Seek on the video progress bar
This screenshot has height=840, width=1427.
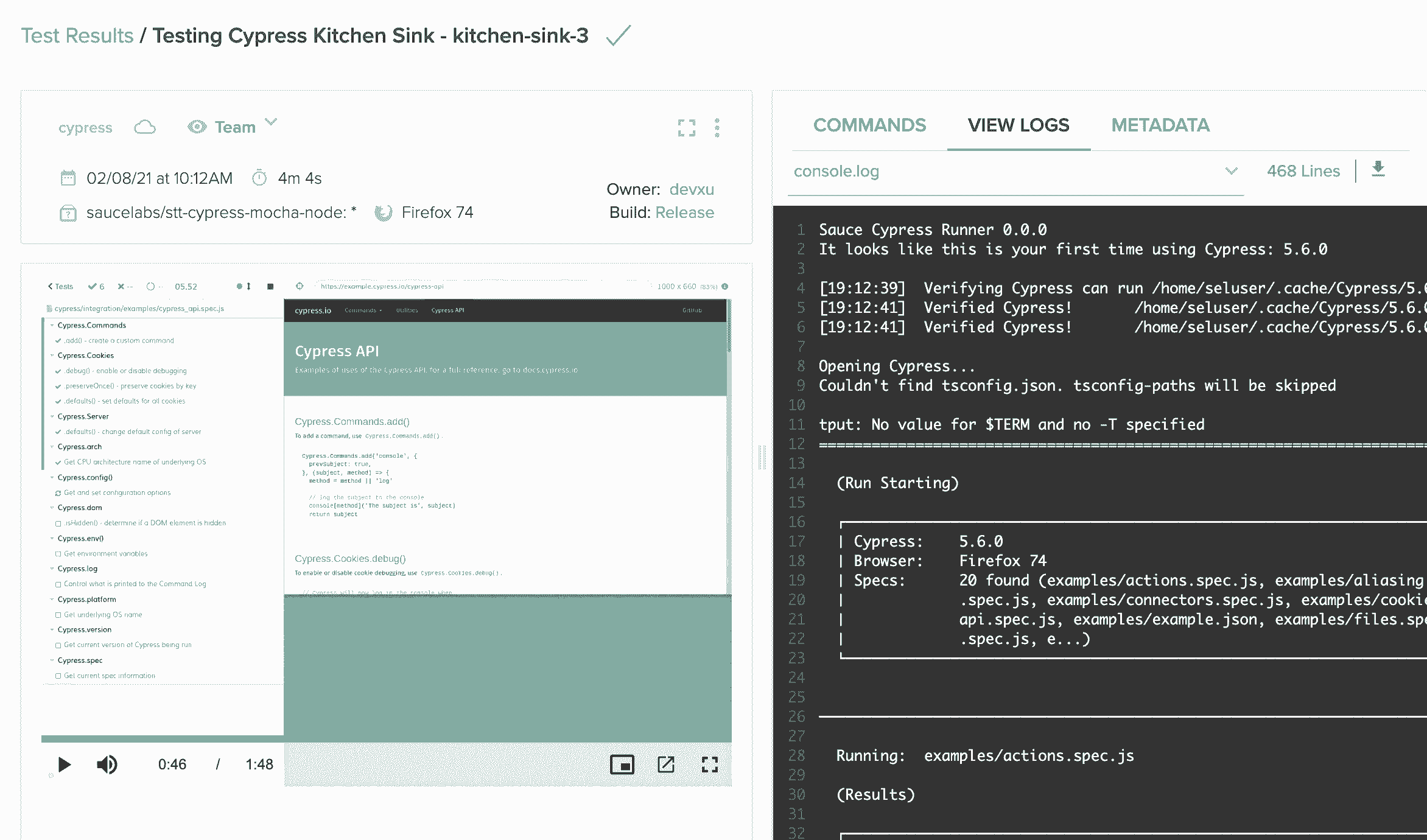click(387, 739)
